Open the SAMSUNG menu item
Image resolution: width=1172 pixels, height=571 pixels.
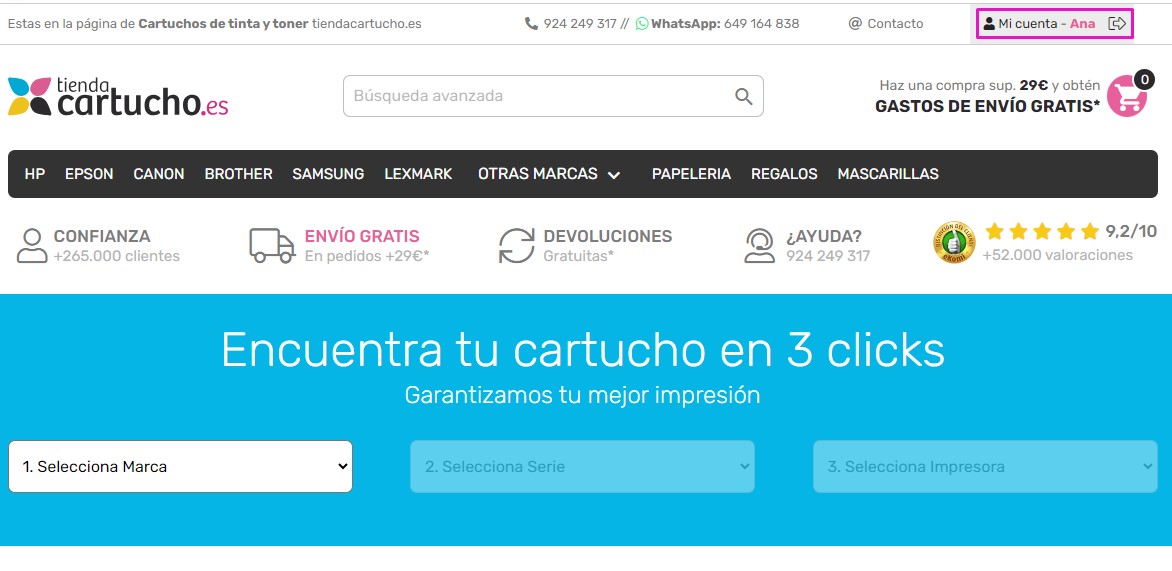coord(328,173)
